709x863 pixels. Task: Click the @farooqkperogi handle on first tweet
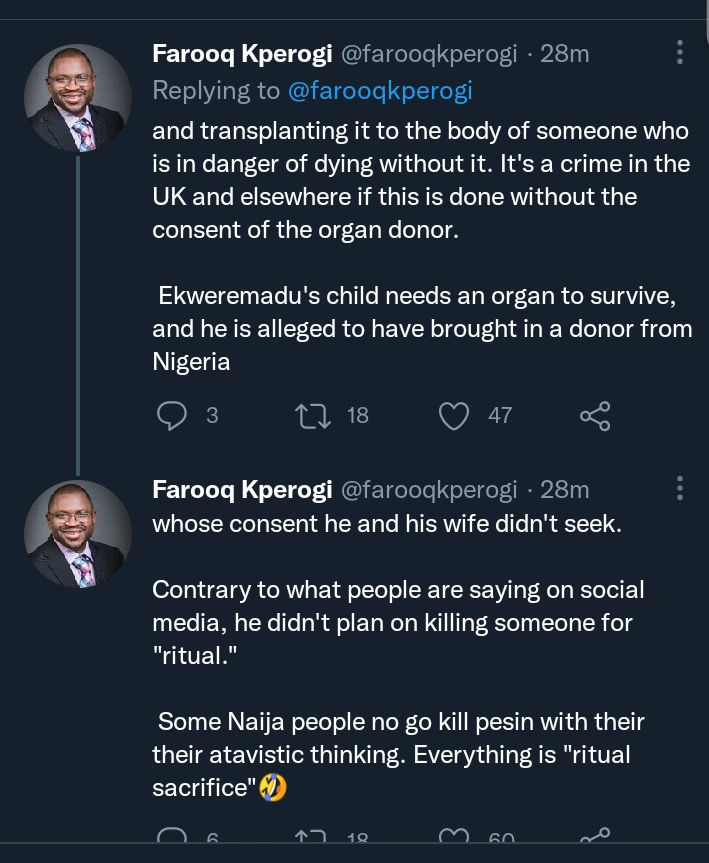pos(429,54)
